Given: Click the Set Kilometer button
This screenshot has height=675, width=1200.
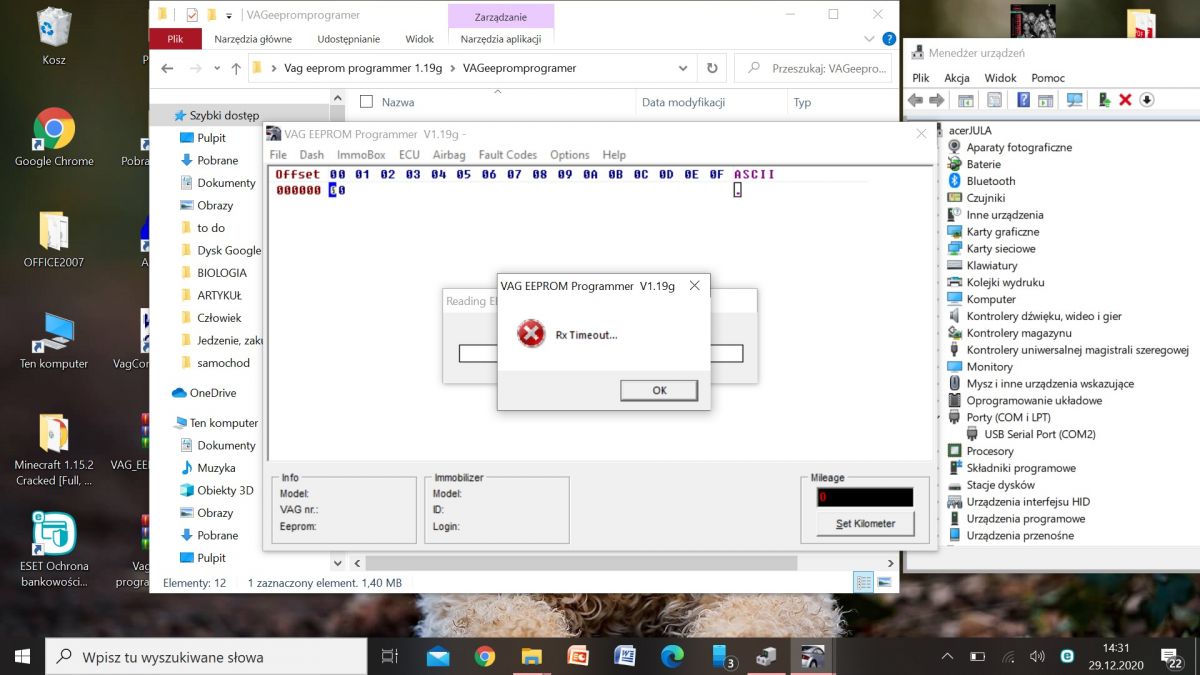Looking at the screenshot, I should (x=866, y=523).
